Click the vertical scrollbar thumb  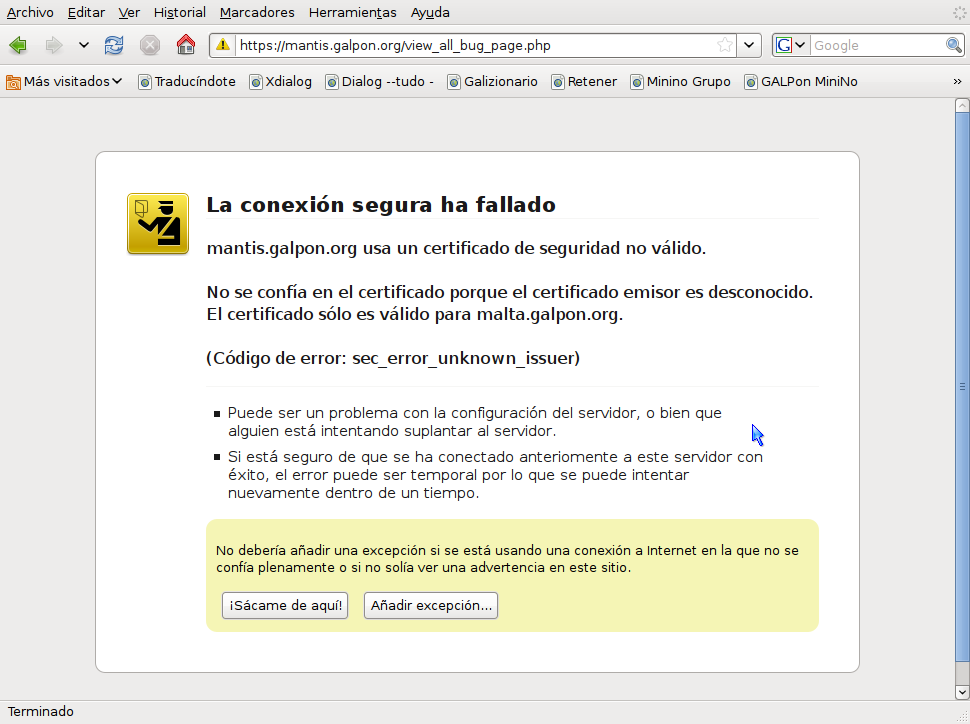point(962,387)
